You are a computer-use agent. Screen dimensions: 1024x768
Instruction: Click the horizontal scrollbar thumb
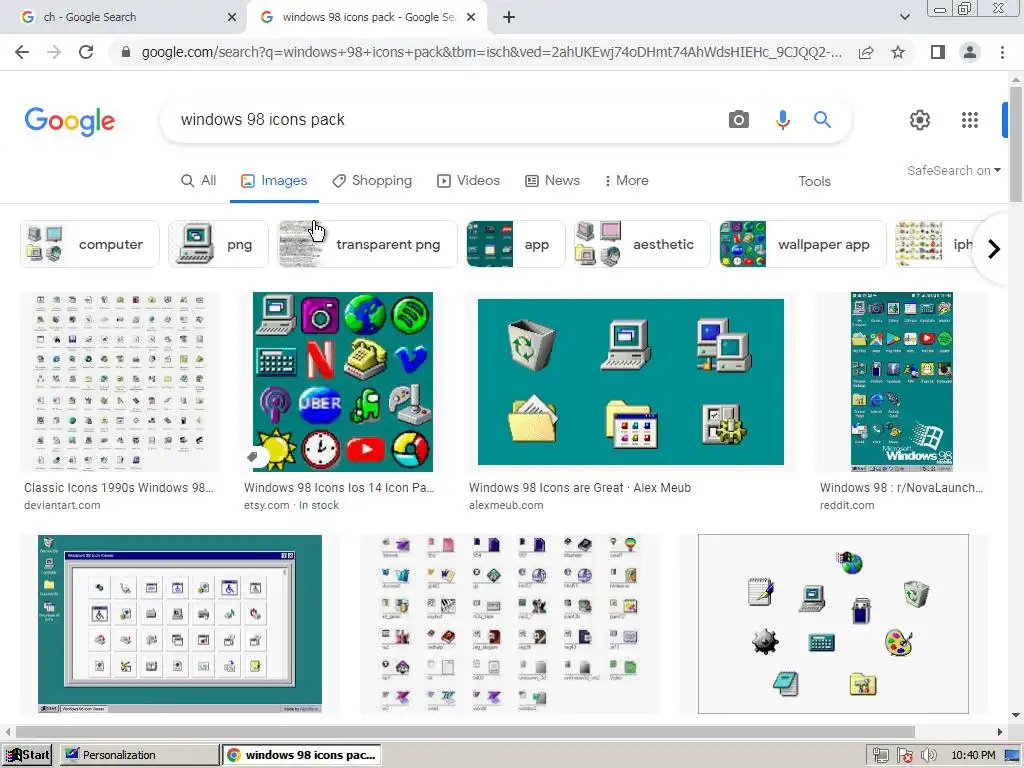click(x=465, y=731)
